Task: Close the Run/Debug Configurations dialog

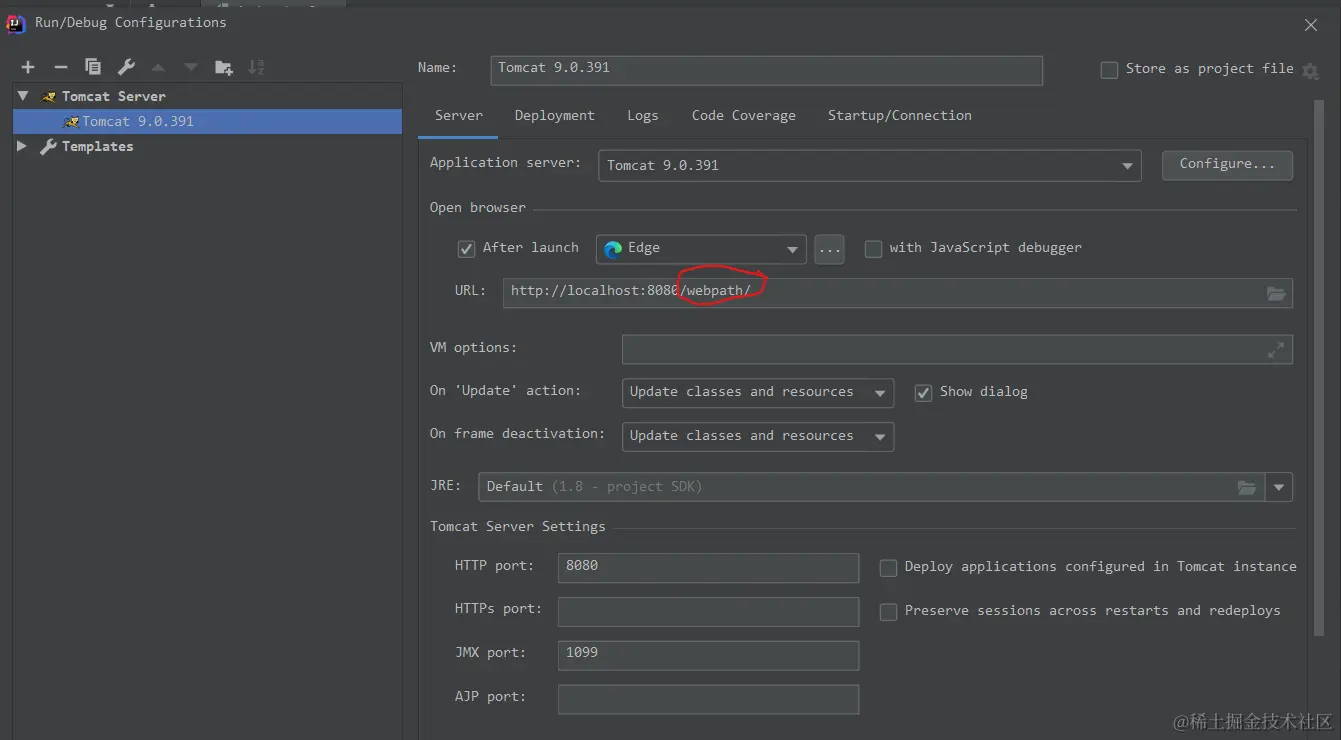Action: [x=1311, y=25]
